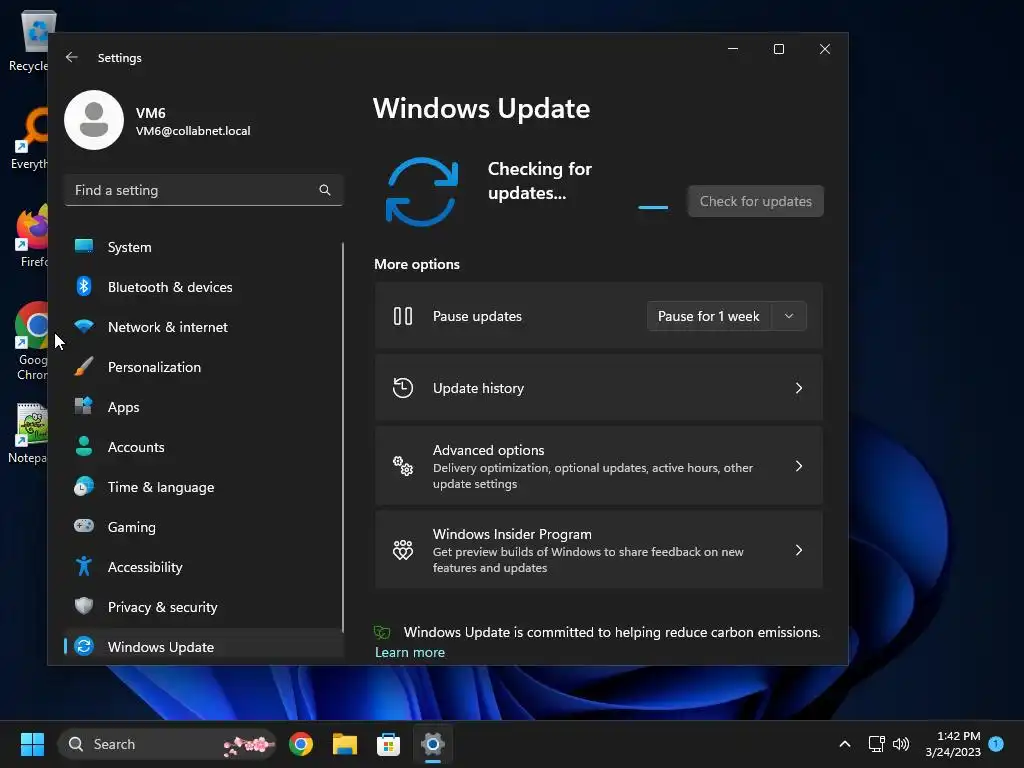Click the notification badge in the tray
Screen dimensions: 1024x768
click(x=996, y=744)
